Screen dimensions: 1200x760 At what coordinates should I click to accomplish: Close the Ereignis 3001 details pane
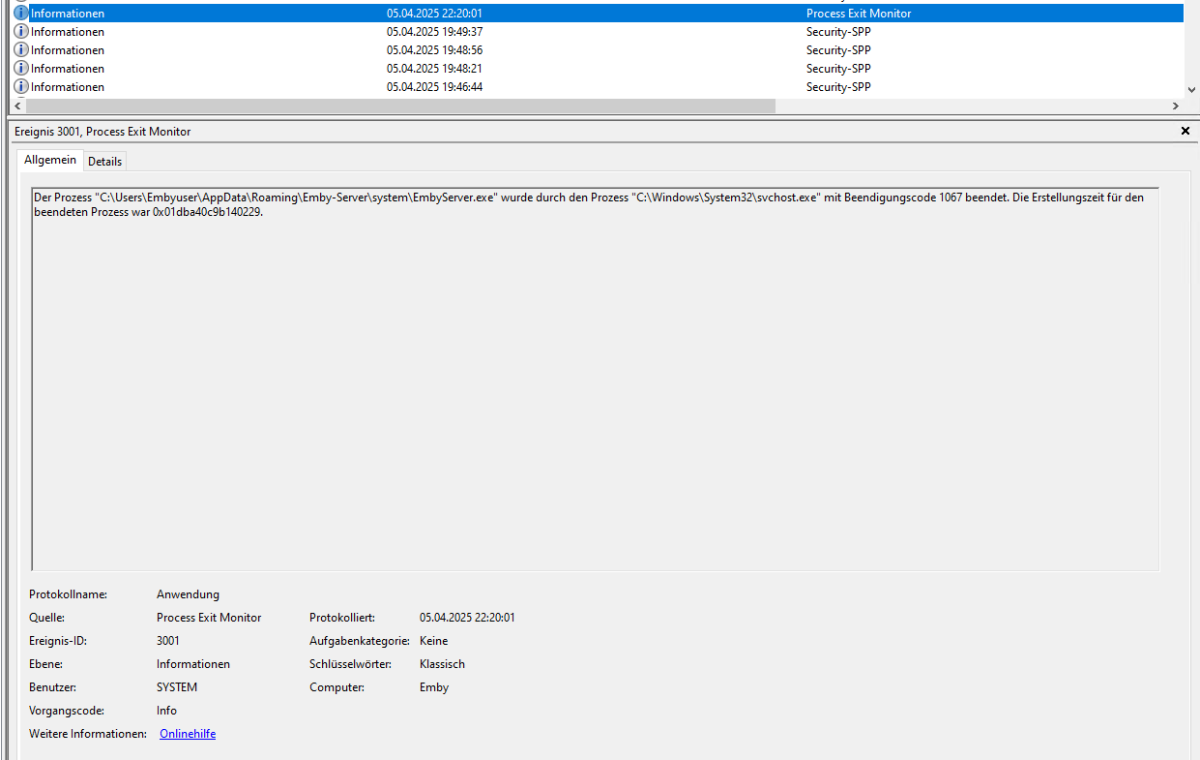pos(1185,131)
